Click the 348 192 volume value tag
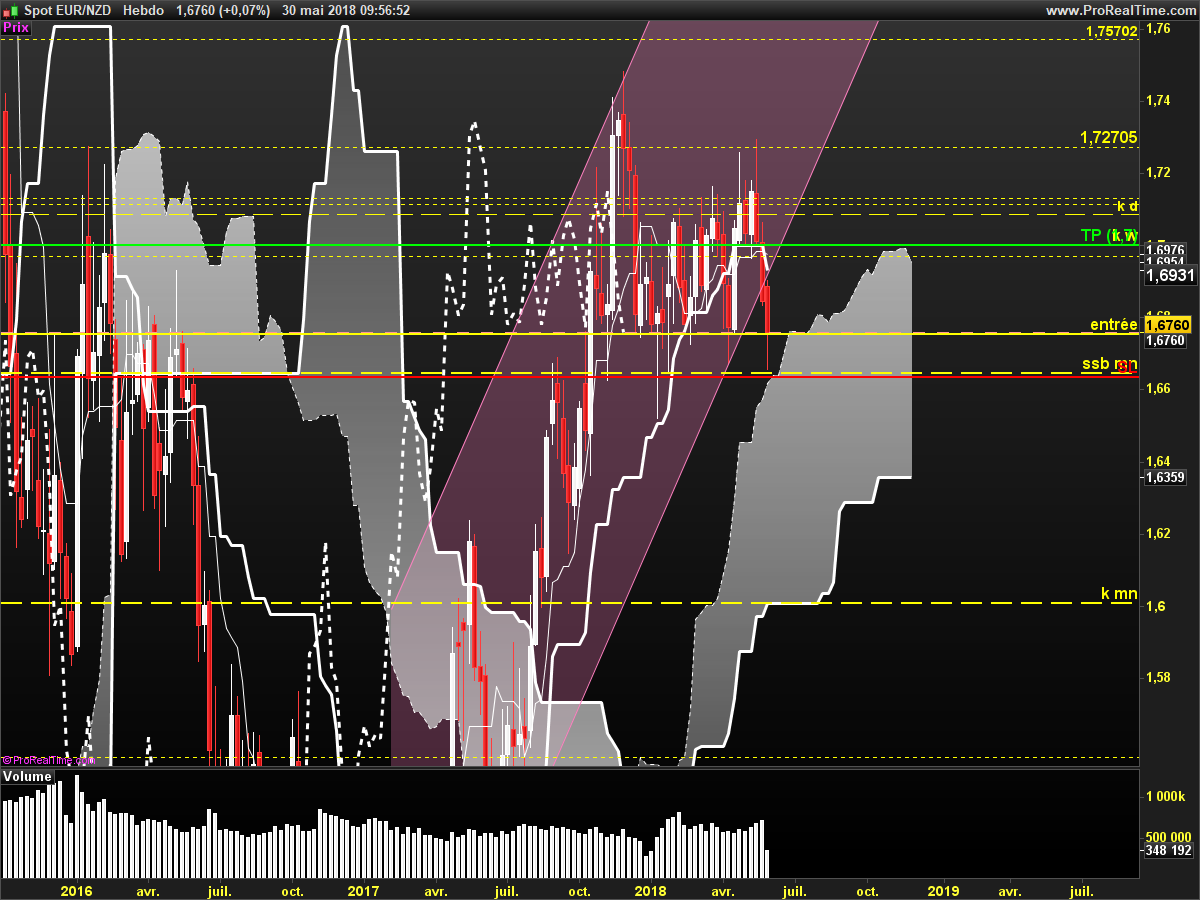The image size is (1200, 900). [1167, 850]
